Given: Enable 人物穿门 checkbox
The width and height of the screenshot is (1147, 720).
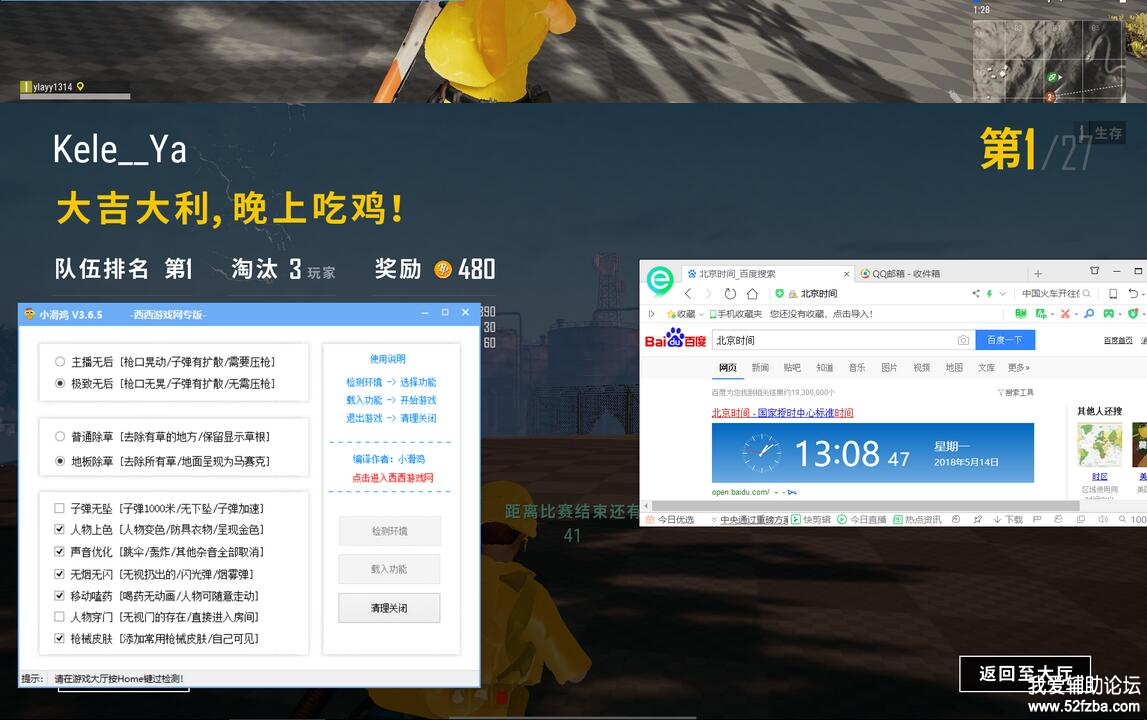Looking at the screenshot, I should point(59,617).
